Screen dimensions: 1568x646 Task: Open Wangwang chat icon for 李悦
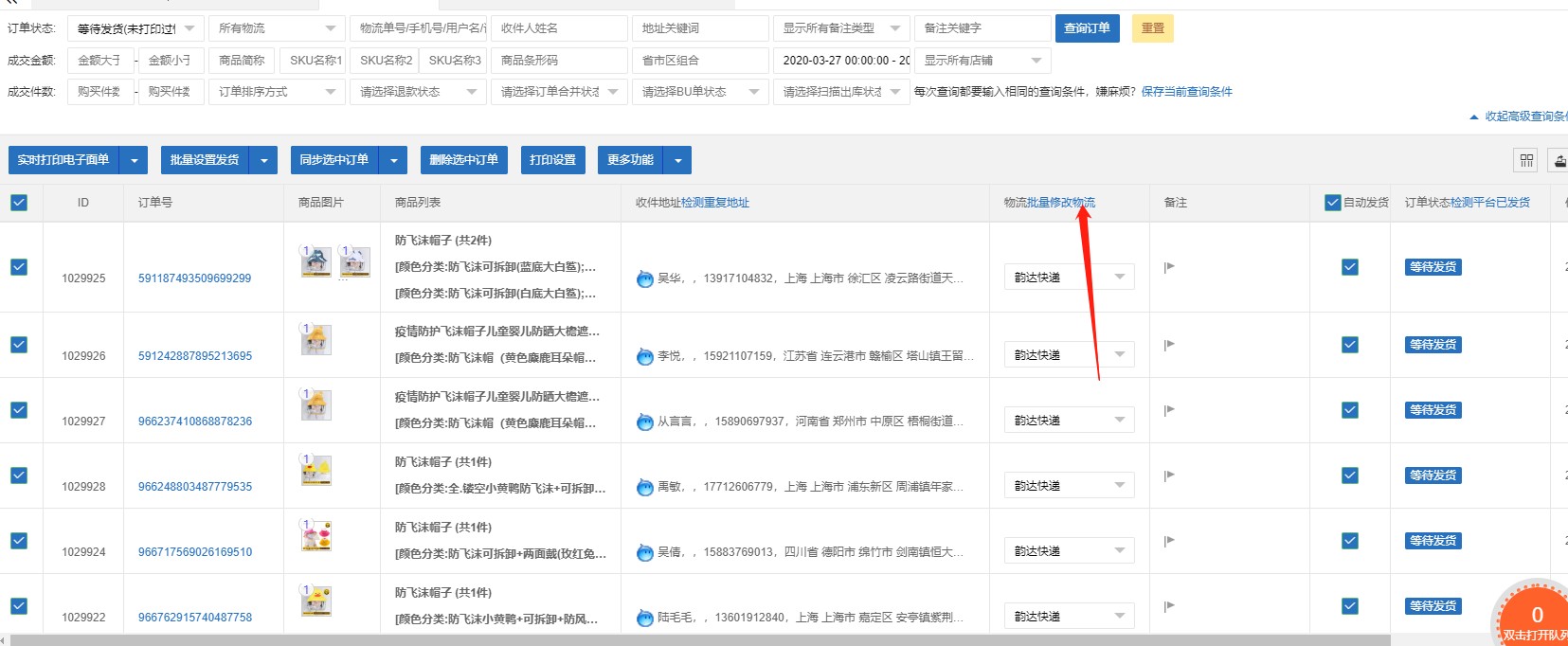pyautogui.click(x=645, y=356)
